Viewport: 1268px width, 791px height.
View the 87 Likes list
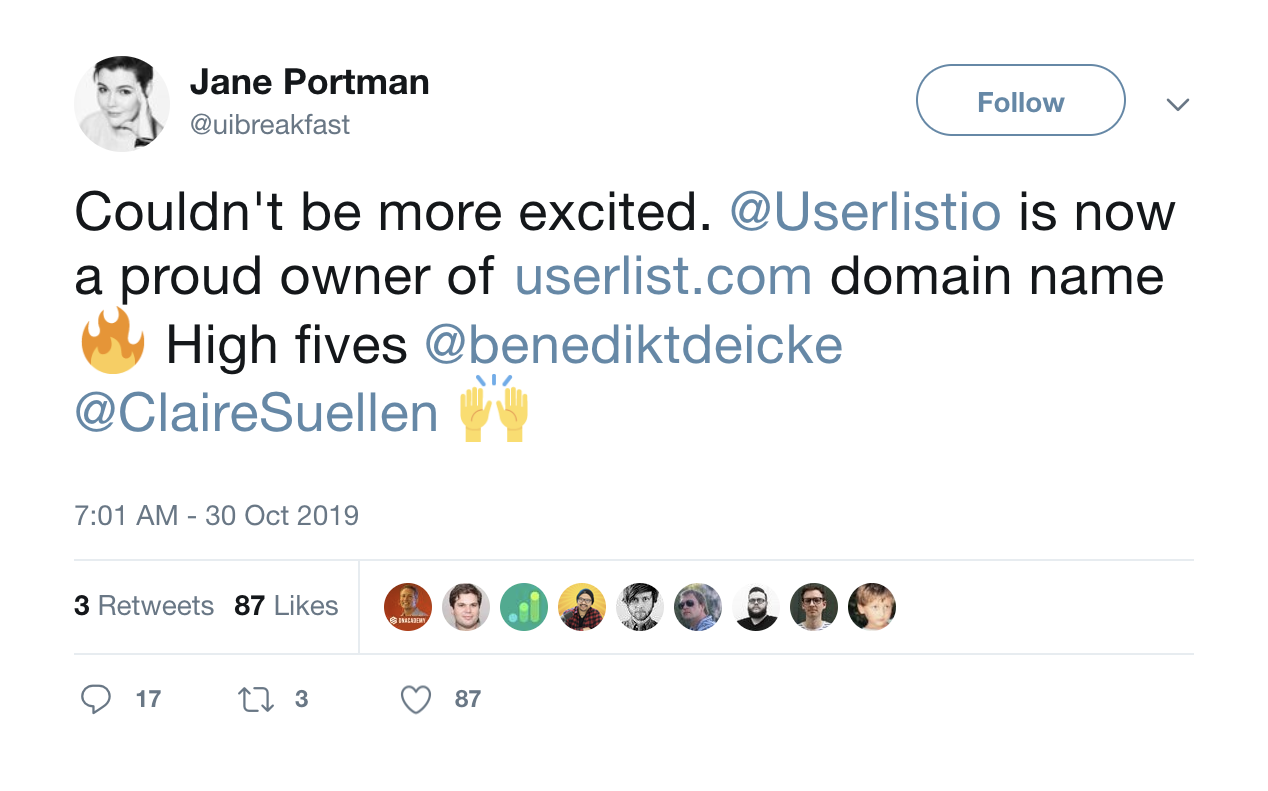tap(286, 606)
